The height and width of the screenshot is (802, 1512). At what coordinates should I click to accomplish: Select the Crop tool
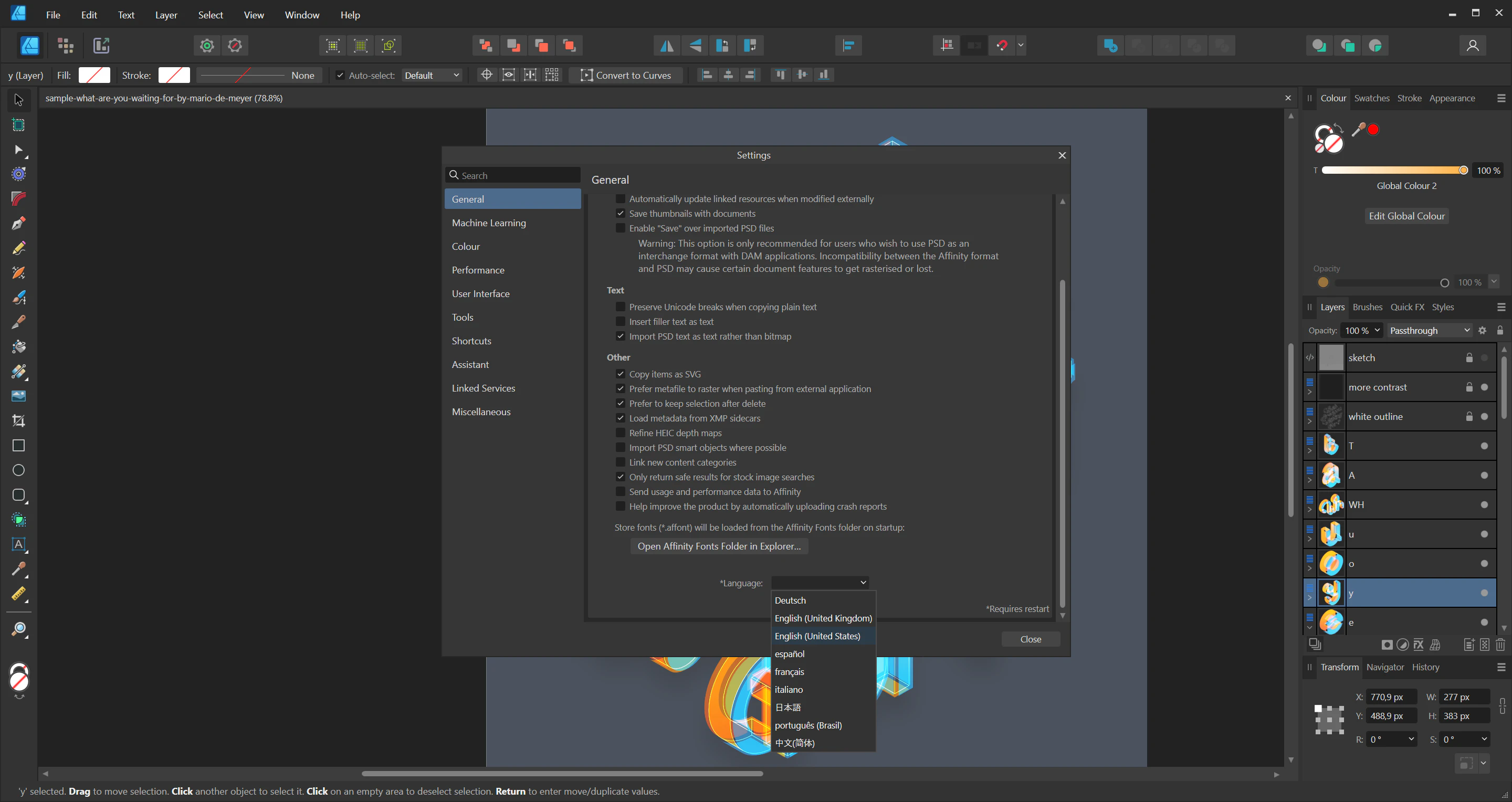click(x=19, y=420)
